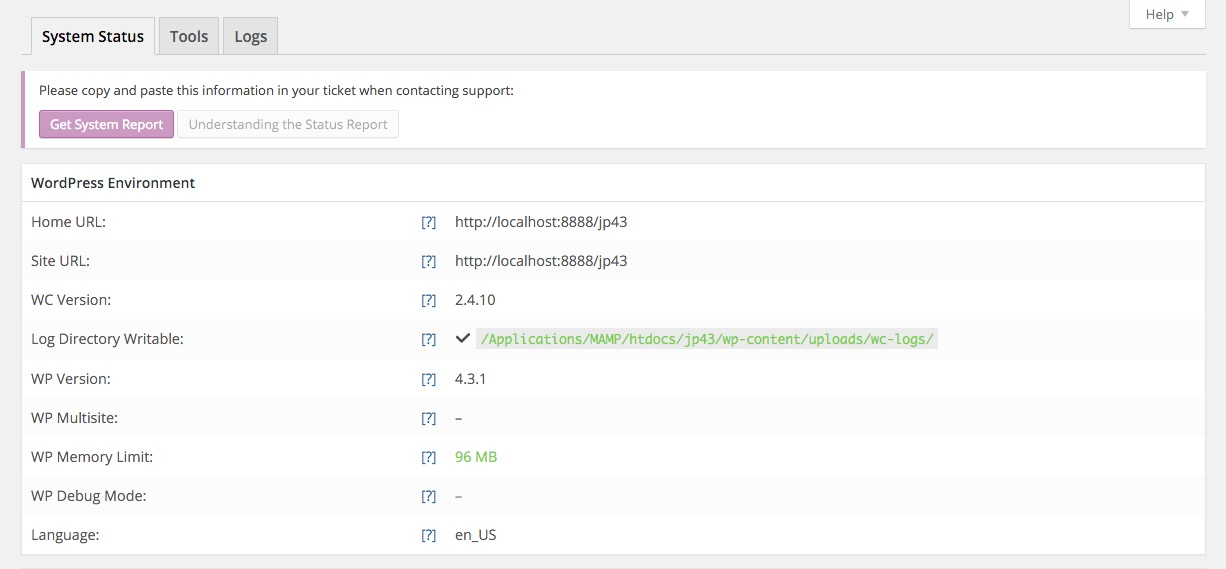Switch to the Tools tab
Viewport: 1226px width, 569px height.
point(189,37)
